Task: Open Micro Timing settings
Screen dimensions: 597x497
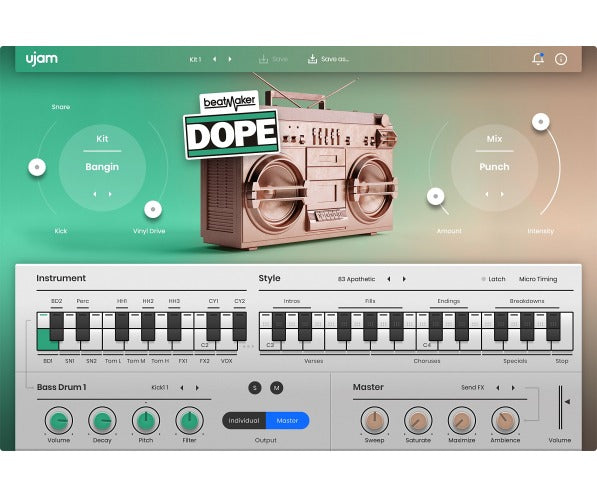Action: pos(538,279)
